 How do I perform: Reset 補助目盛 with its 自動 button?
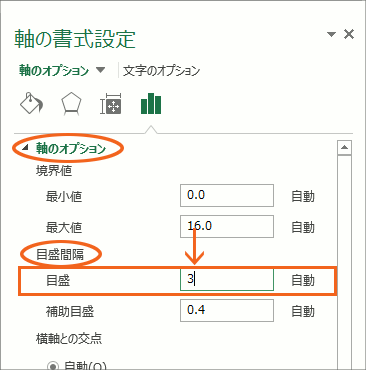303,311
